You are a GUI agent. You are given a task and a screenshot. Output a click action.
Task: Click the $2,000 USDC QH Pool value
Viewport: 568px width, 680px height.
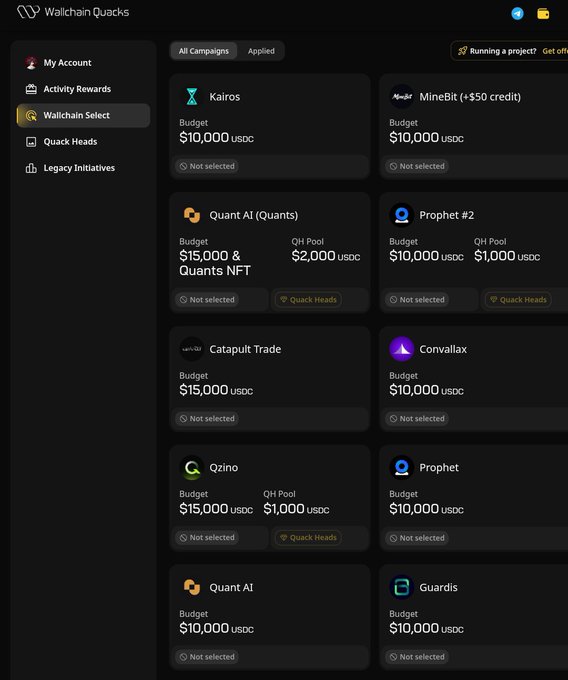(326, 256)
